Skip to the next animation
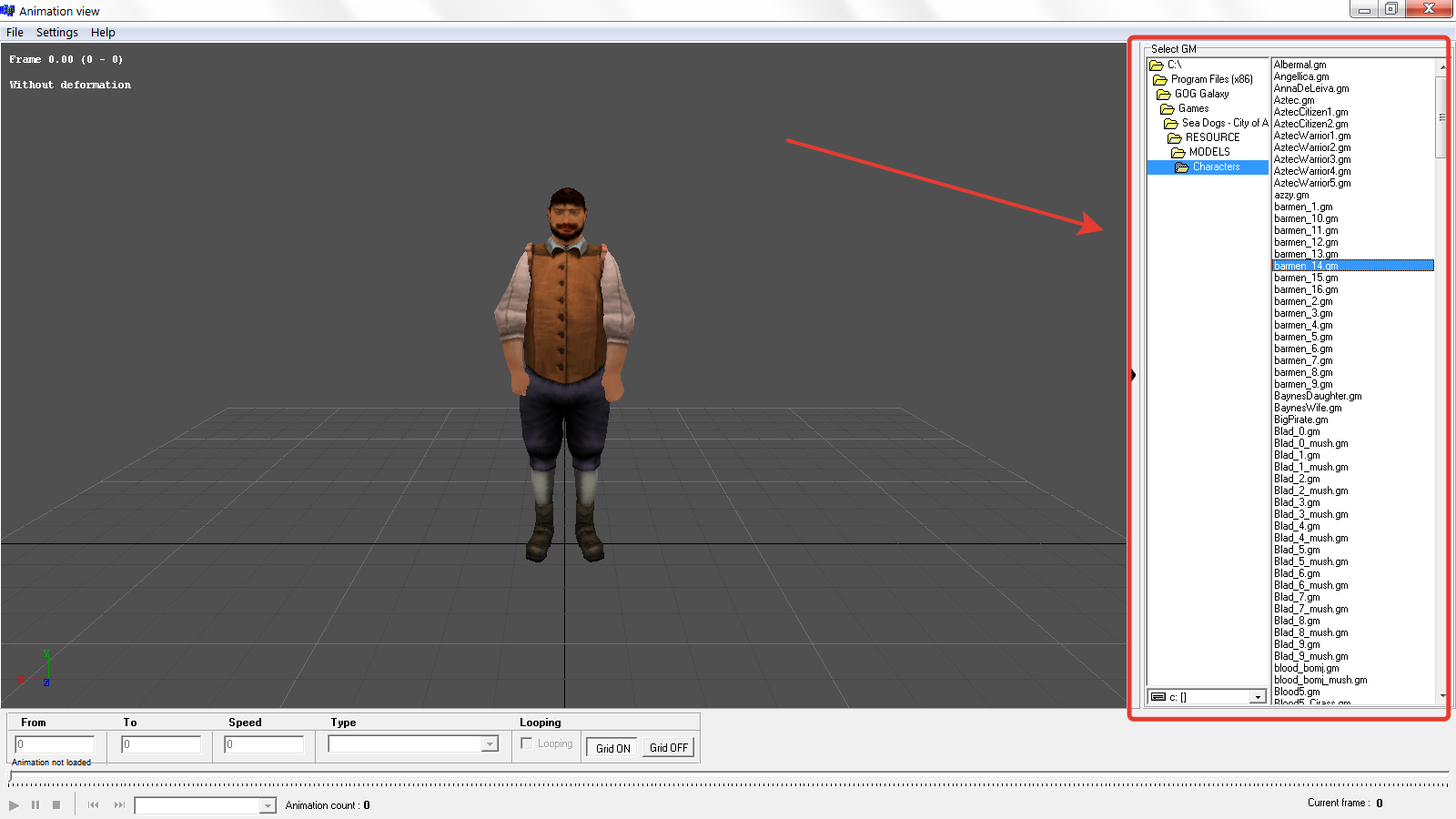The width and height of the screenshot is (1456, 819). (119, 805)
